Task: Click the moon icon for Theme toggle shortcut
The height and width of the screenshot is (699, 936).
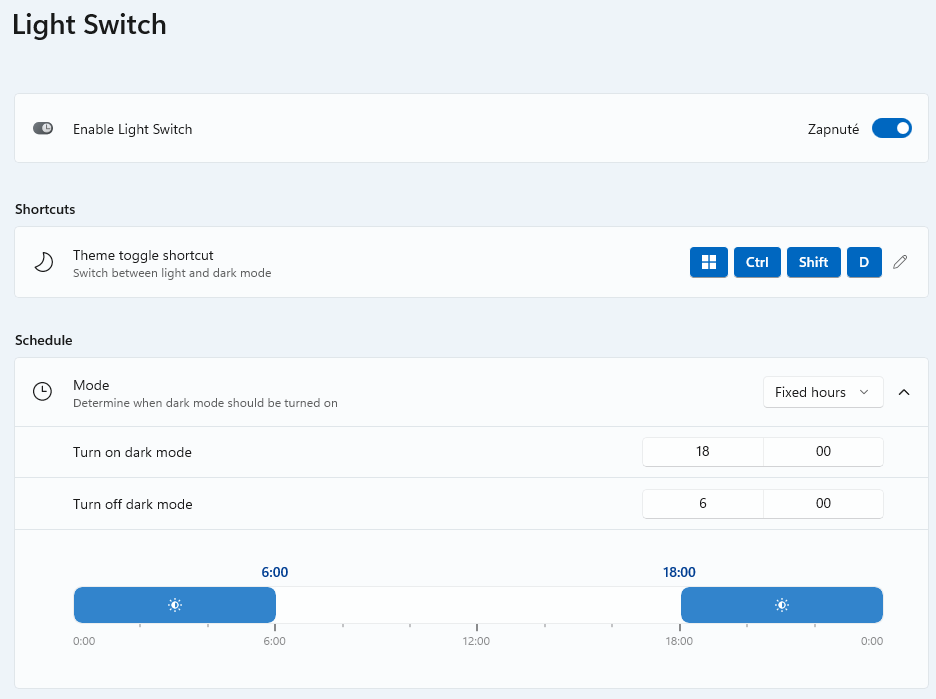Action: (42, 262)
